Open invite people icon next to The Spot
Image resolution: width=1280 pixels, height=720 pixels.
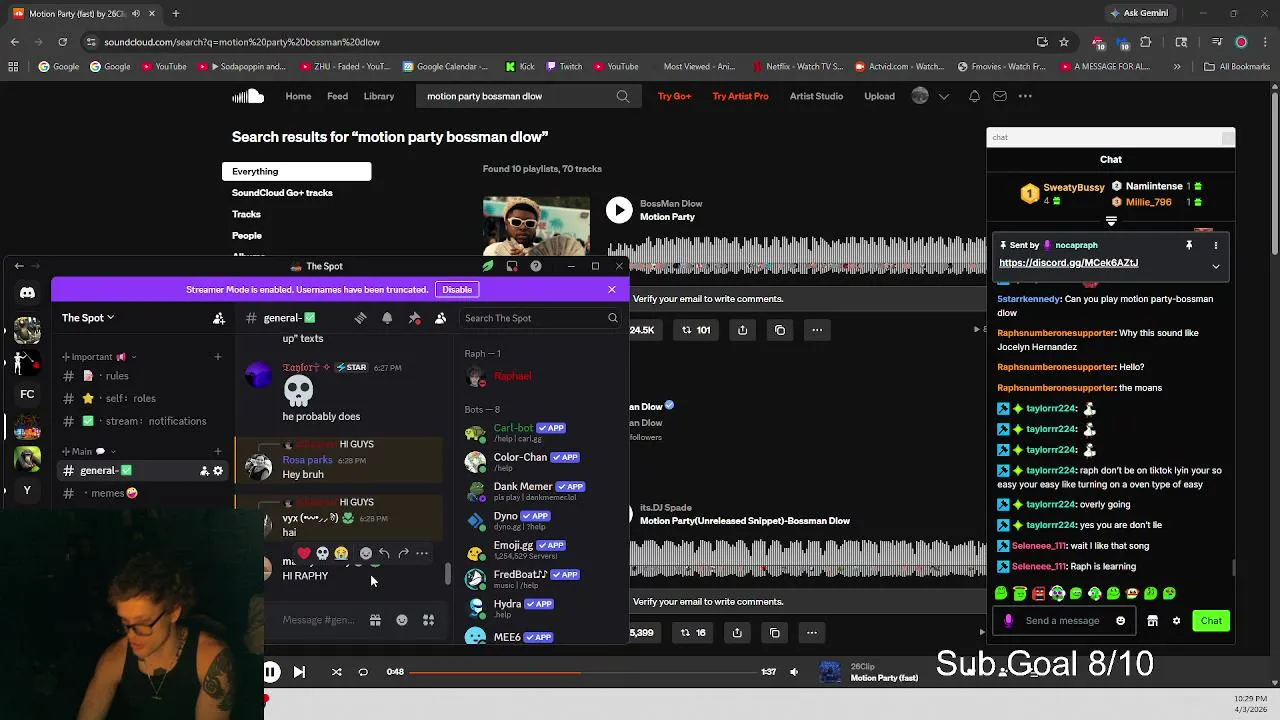[219, 318]
